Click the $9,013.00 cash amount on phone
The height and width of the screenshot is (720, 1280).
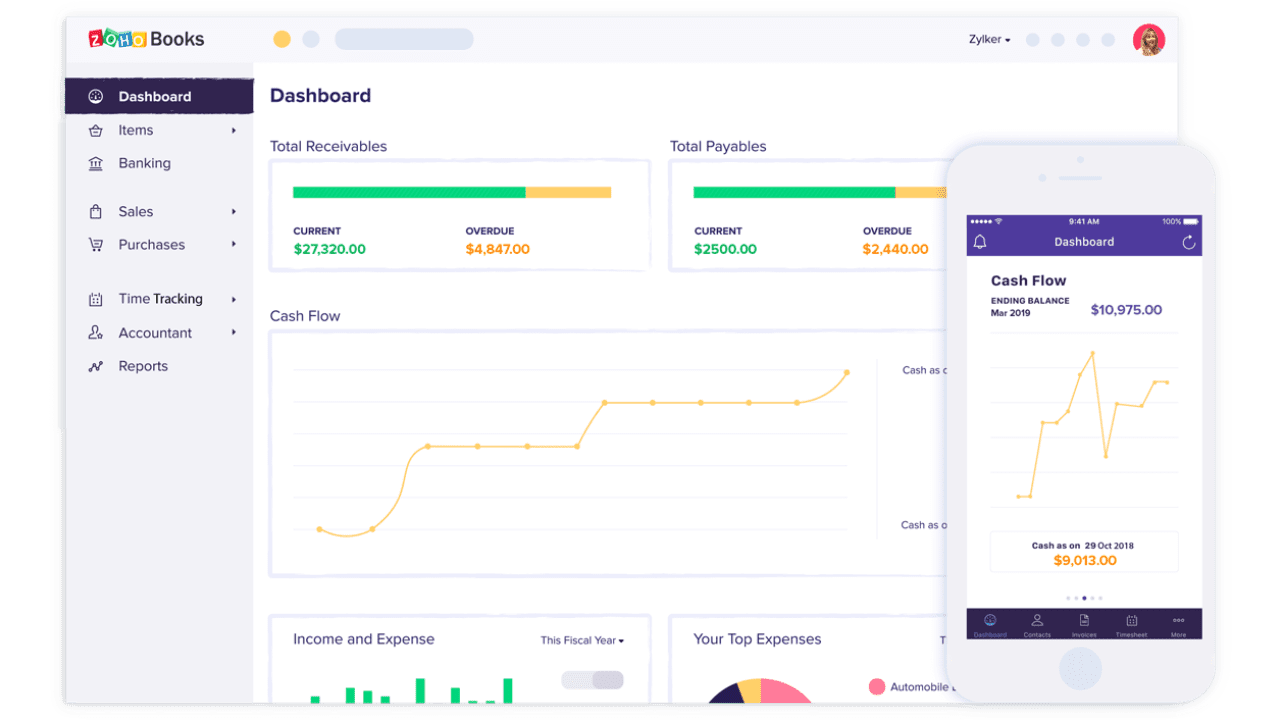point(1085,561)
